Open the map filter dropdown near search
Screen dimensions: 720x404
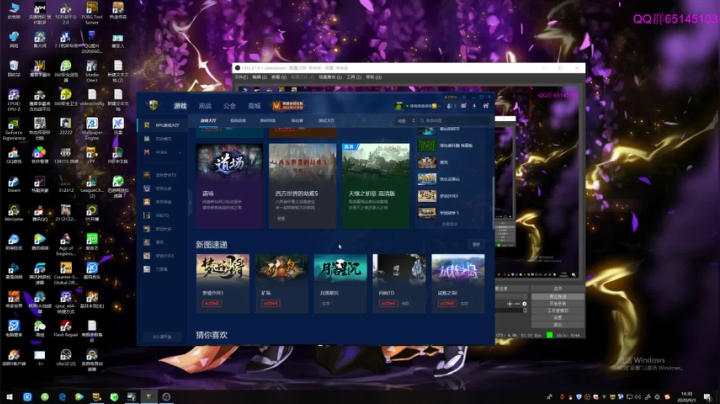[406, 121]
